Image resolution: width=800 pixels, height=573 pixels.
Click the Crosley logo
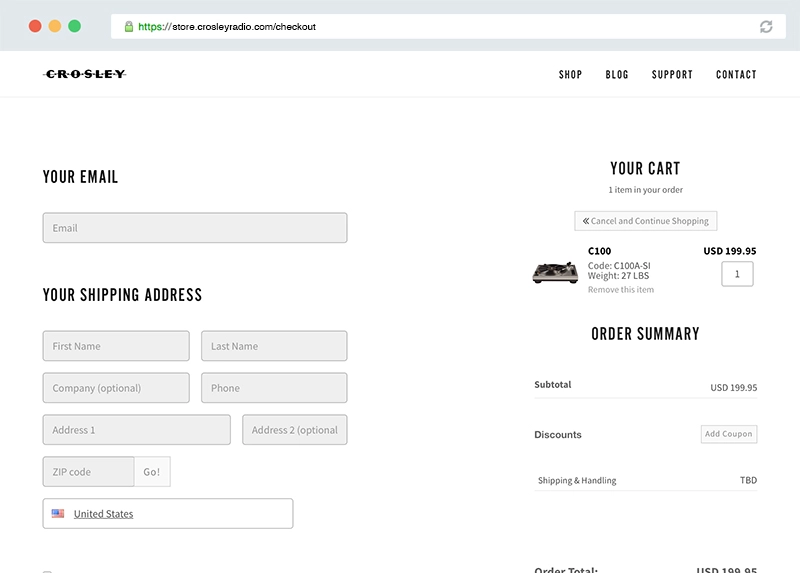coord(85,74)
